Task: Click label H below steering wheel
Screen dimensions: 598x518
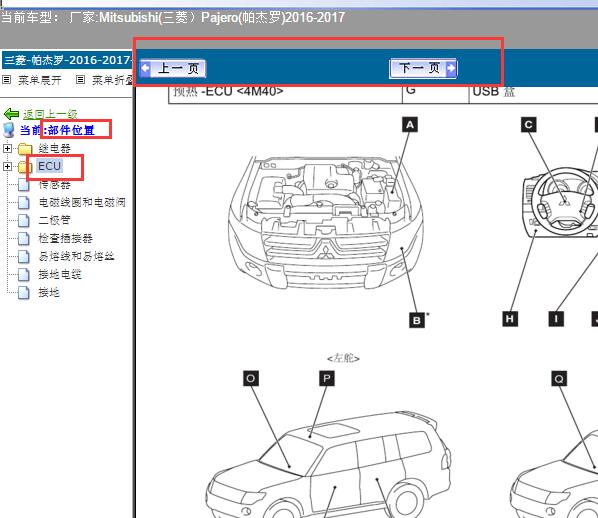Action: click(510, 319)
